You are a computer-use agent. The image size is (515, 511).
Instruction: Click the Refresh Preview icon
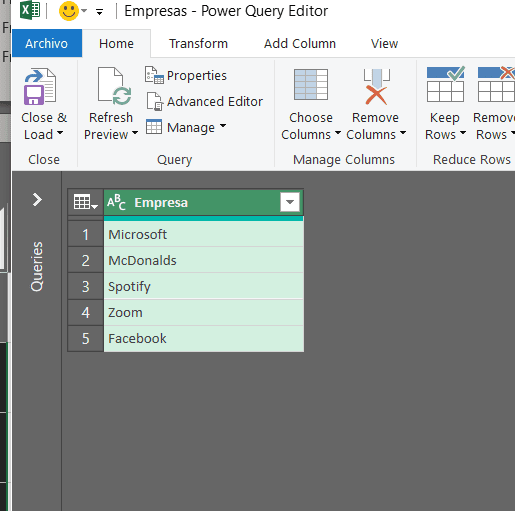(x=114, y=86)
